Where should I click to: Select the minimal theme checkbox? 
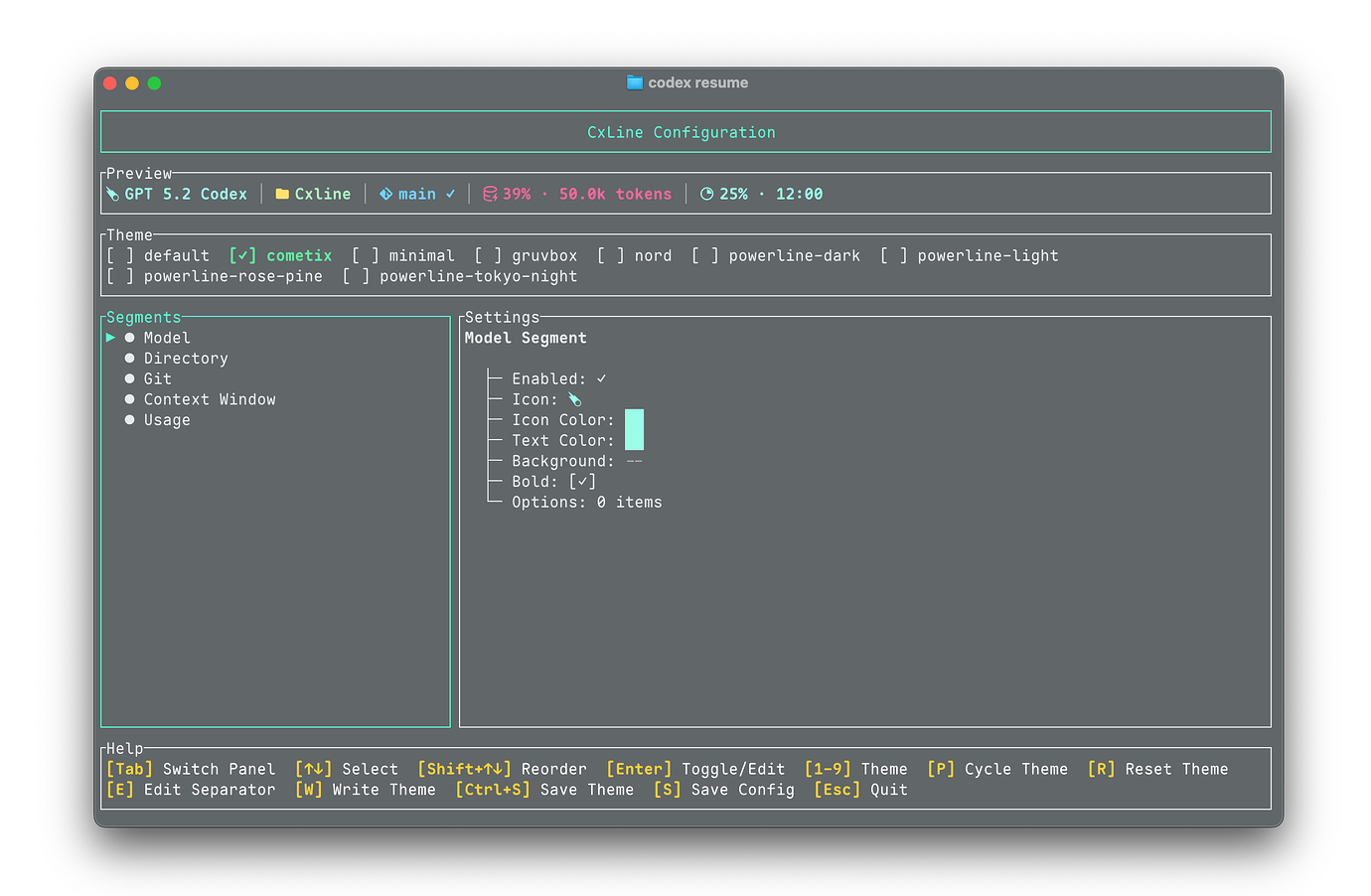point(366,256)
